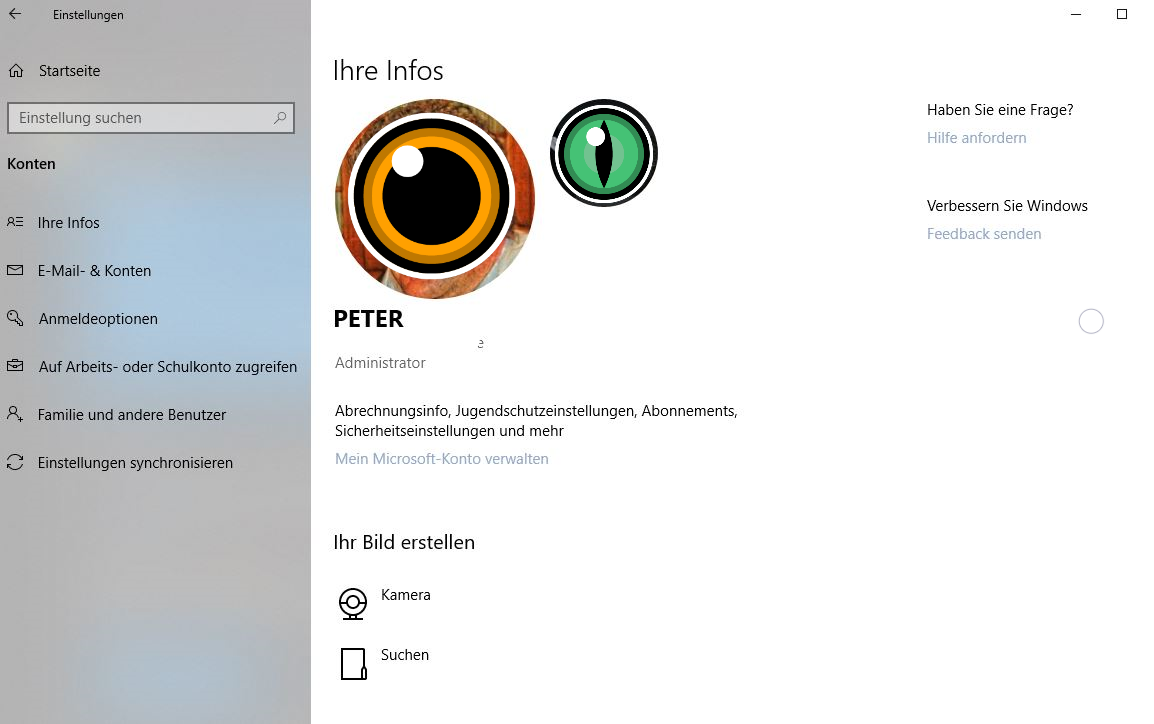1154x724 pixels.
Task: Click the back arrow icon
Action: tap(15, 14)
